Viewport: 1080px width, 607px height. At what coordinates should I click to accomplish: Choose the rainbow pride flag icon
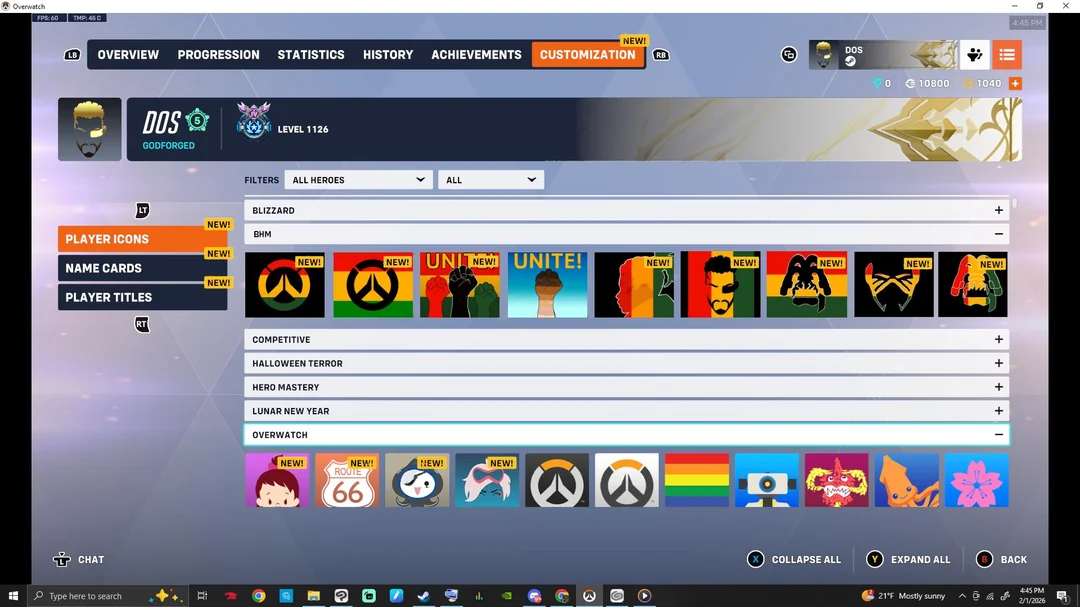point(697,480)
